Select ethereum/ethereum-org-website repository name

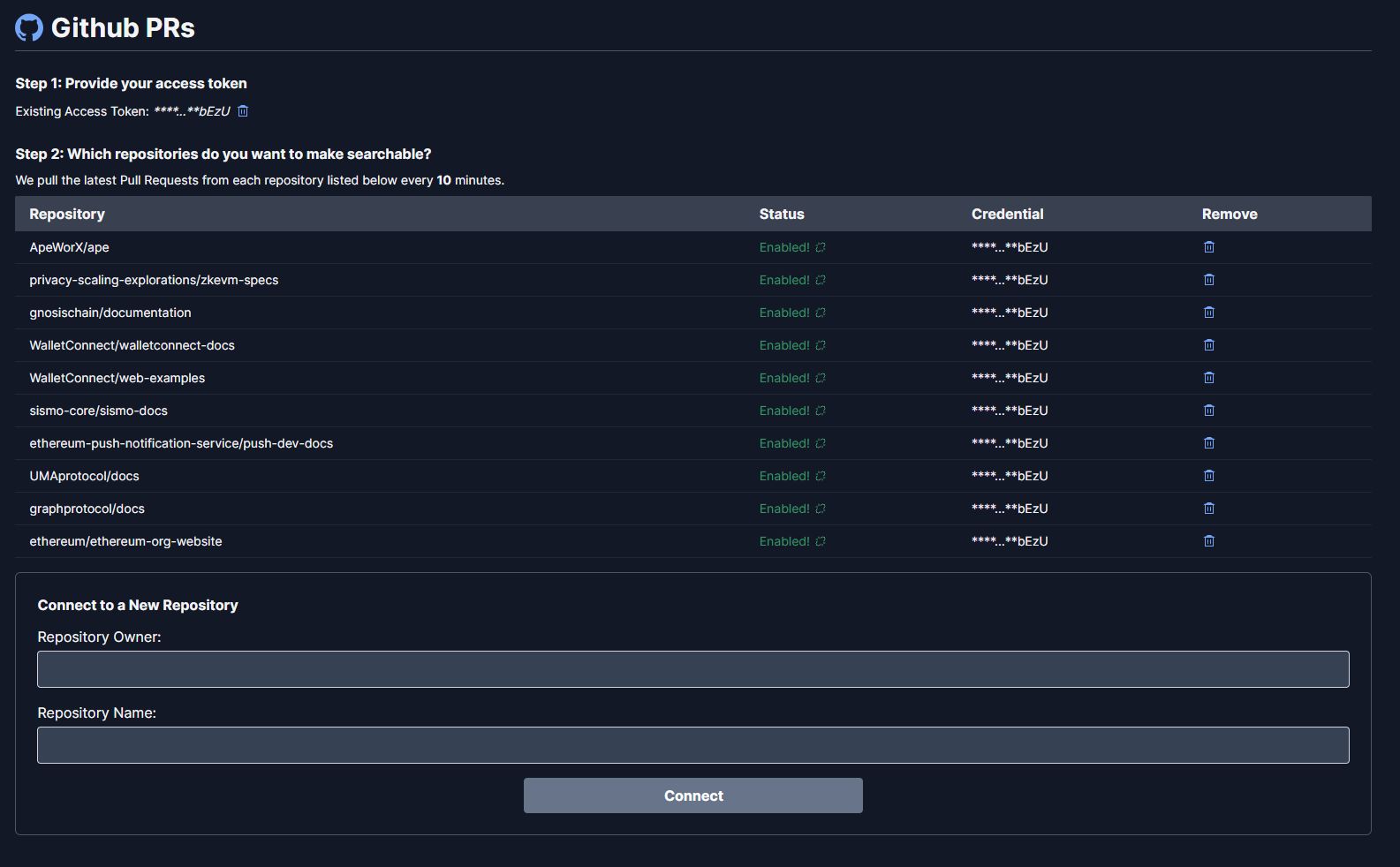tap(125, 541)
